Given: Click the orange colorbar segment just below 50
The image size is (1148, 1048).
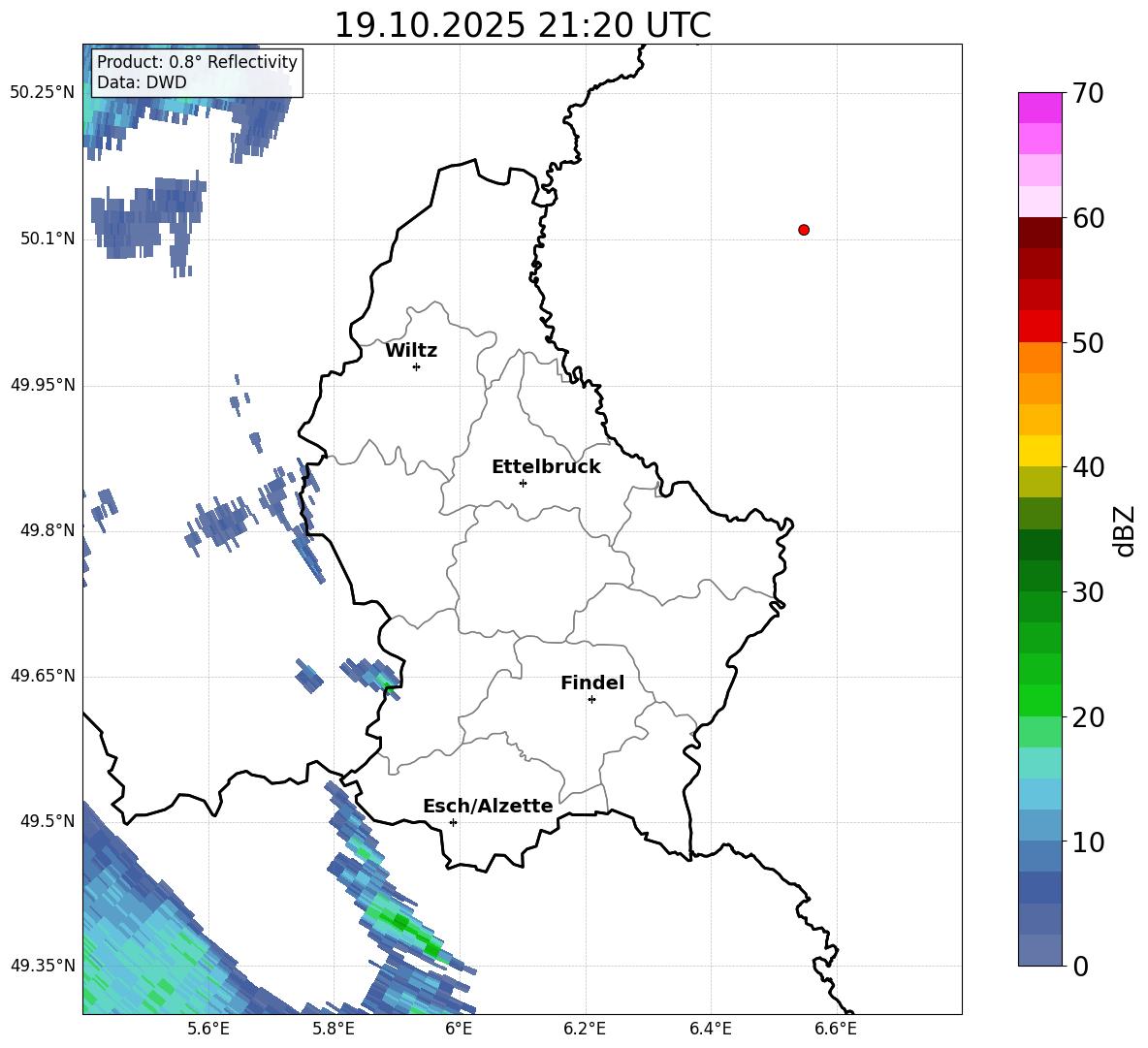Looking at the screenshot, I should 1039,358.
